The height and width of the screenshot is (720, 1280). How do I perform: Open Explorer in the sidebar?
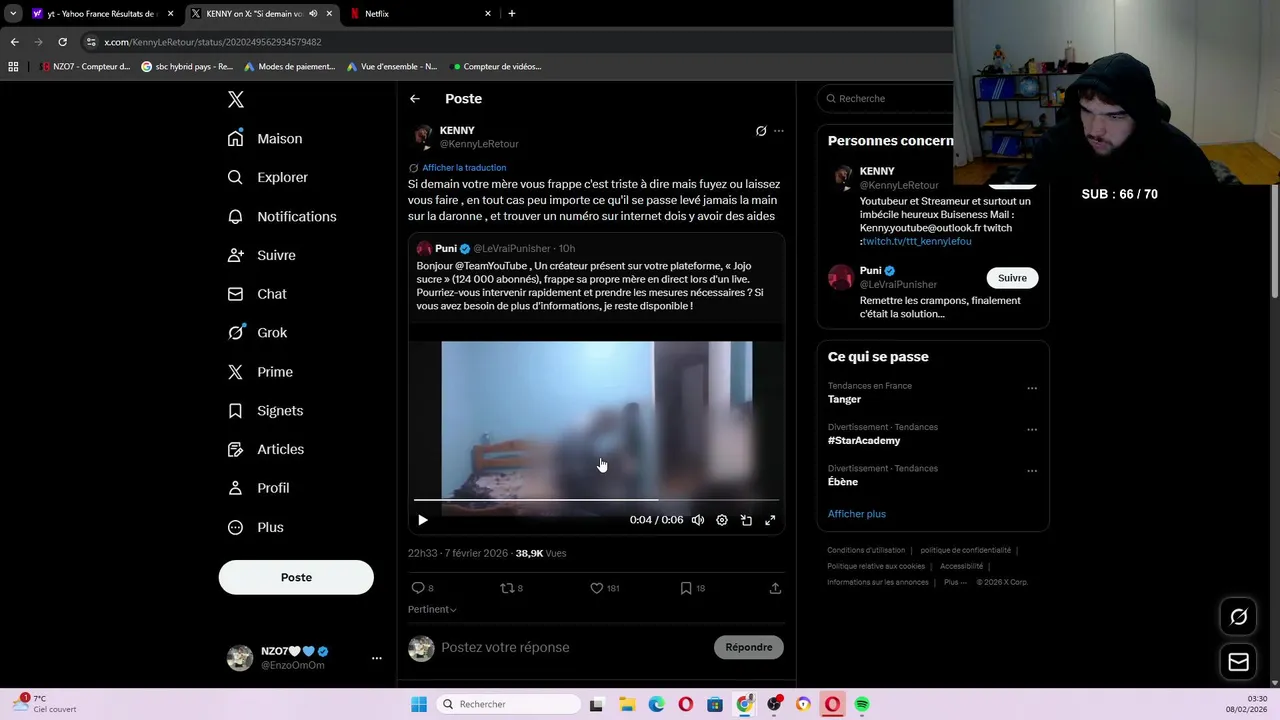coord(268,177)
